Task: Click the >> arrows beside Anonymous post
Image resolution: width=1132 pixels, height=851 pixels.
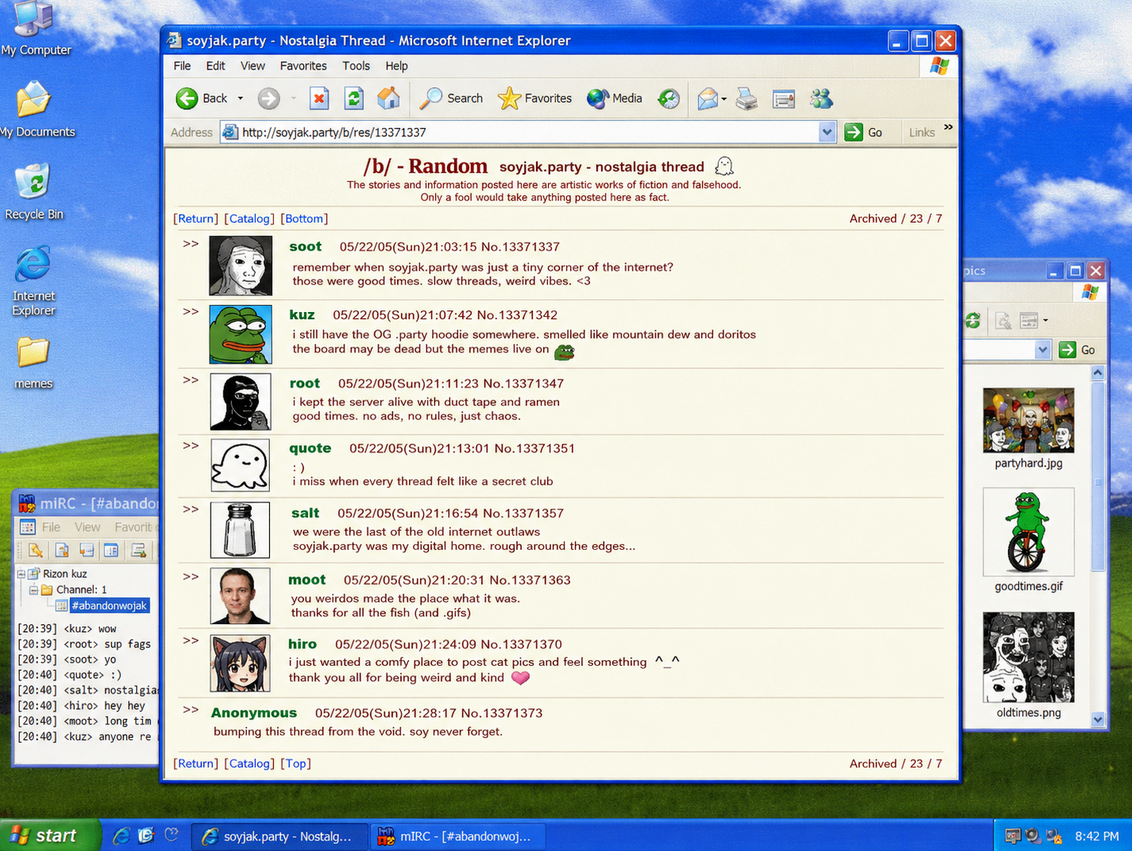Action: [191, 710]
